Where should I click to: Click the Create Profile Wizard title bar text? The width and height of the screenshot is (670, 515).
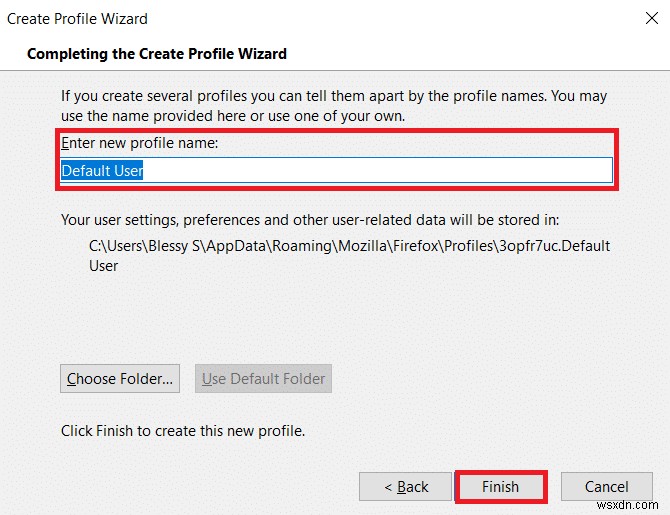click(77, 18)
